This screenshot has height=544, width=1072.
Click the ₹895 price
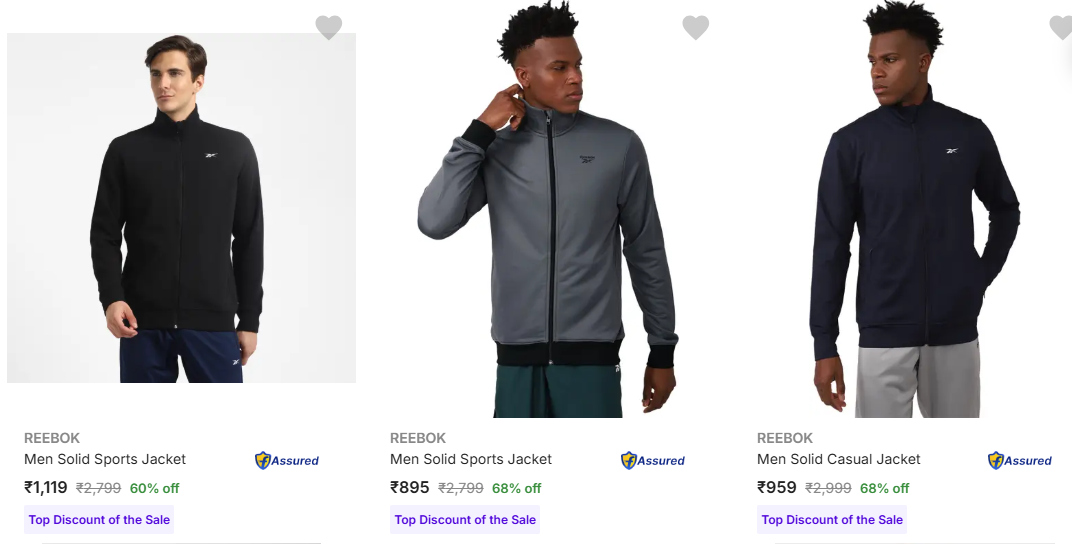pyautogui.click(x=410, y=488)
